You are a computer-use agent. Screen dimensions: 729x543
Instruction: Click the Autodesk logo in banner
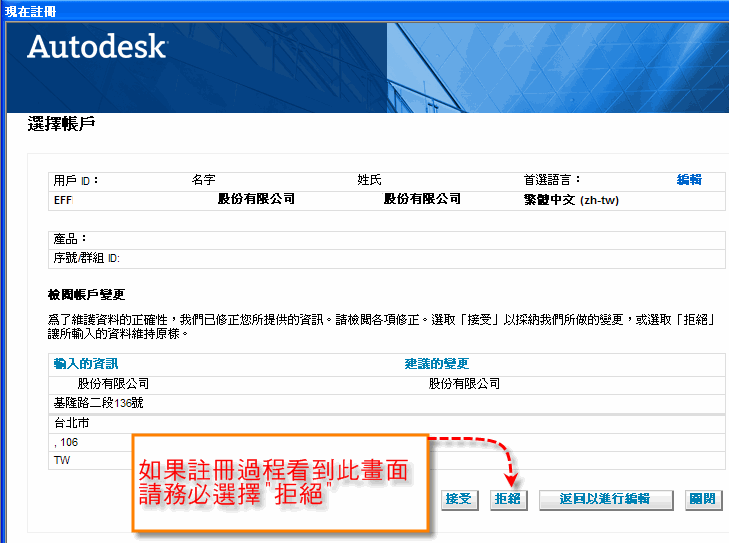click(97, 46)
